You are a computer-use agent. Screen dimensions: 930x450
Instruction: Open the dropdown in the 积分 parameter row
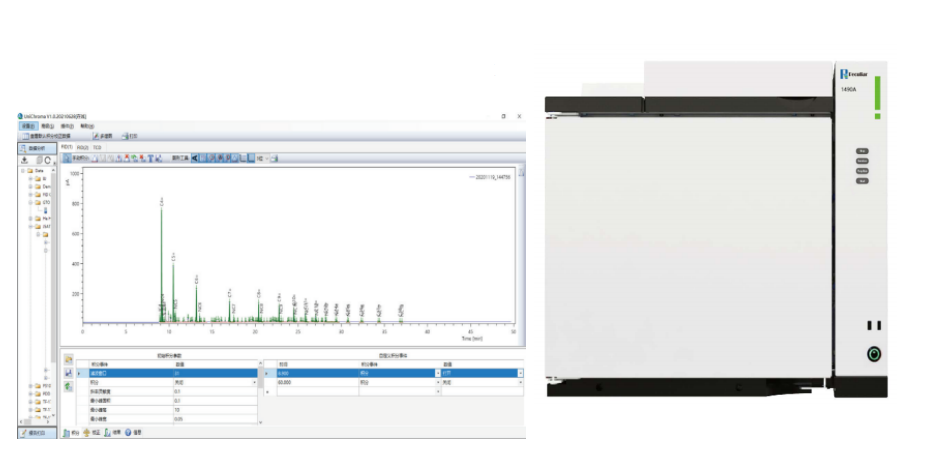click(x=255, y=382)
